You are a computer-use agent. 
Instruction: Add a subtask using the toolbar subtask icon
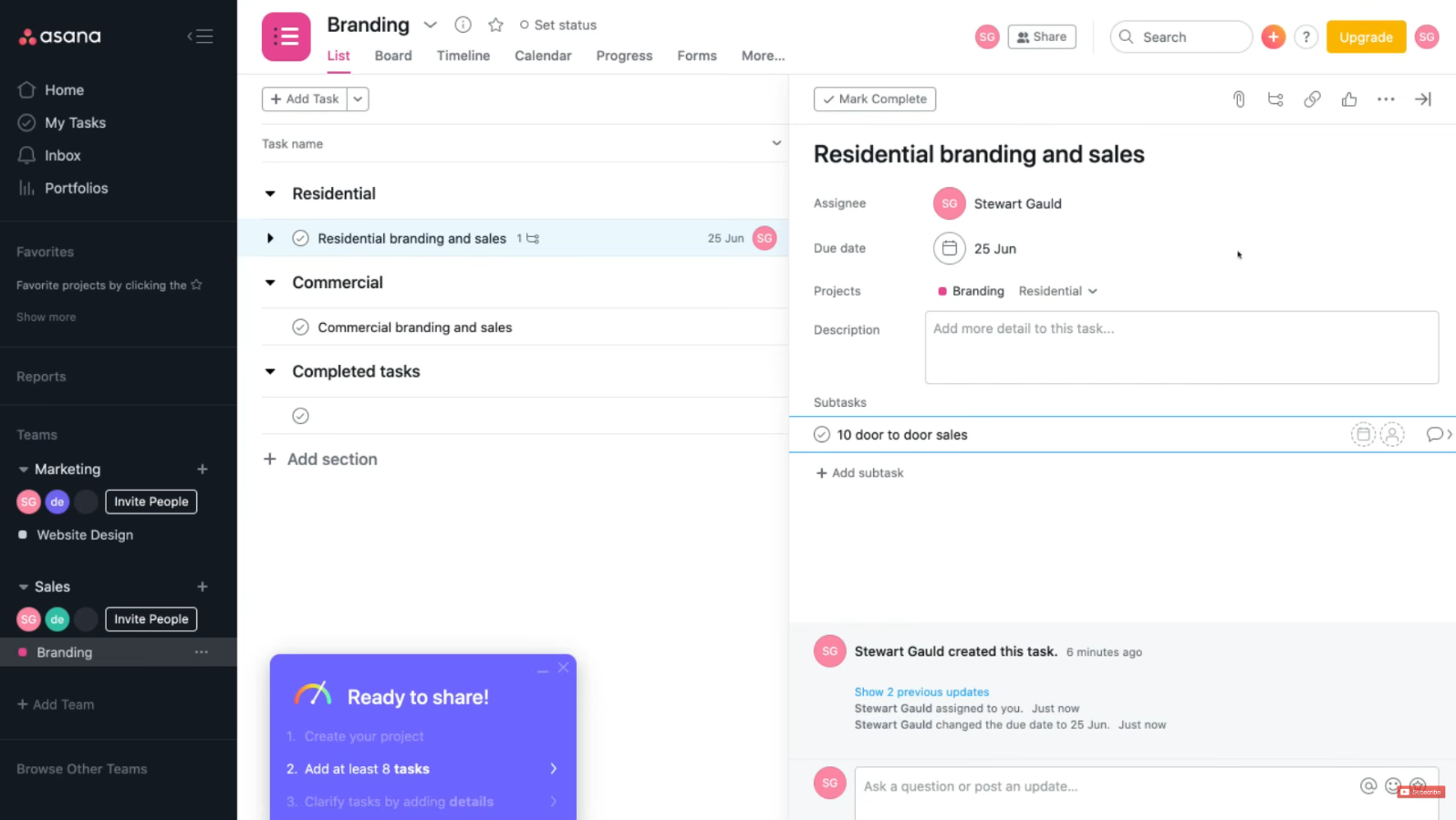coord(1274,99)
